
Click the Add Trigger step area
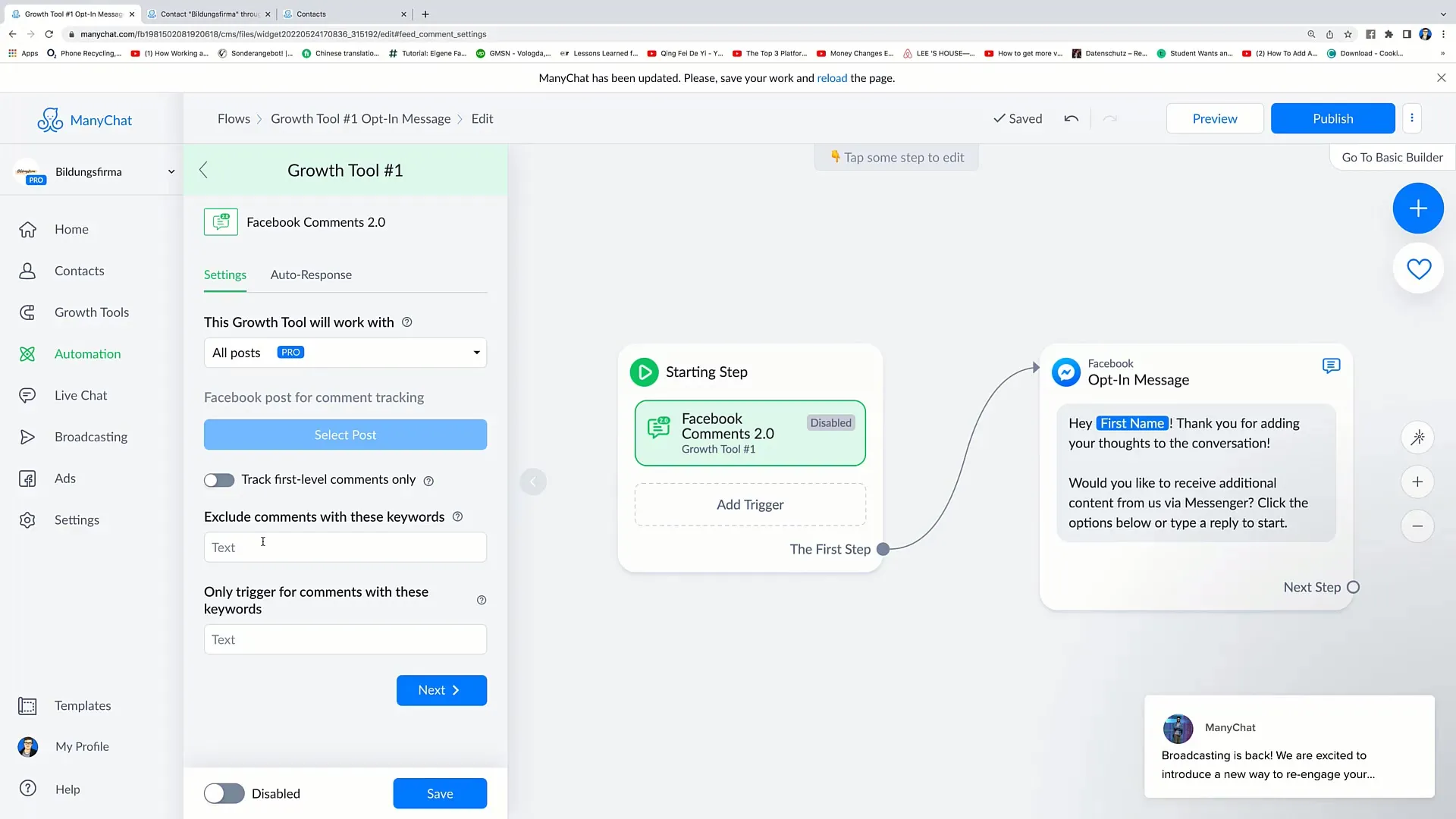[750, 504]
